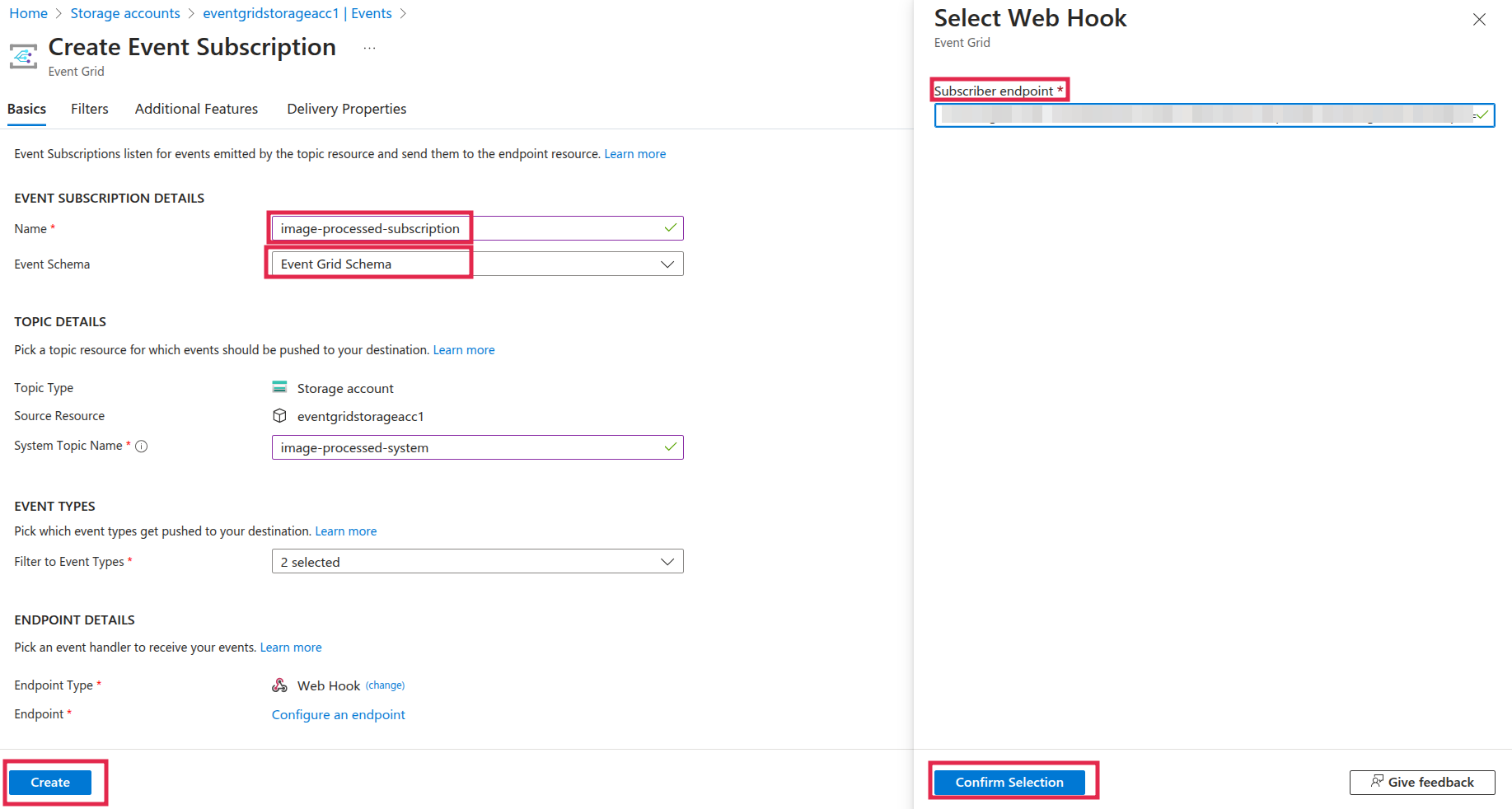The width and height of the screenshot is (1512, 809).
Task: Click the Source Resource cube icon
Action: (x=280, y=416)
